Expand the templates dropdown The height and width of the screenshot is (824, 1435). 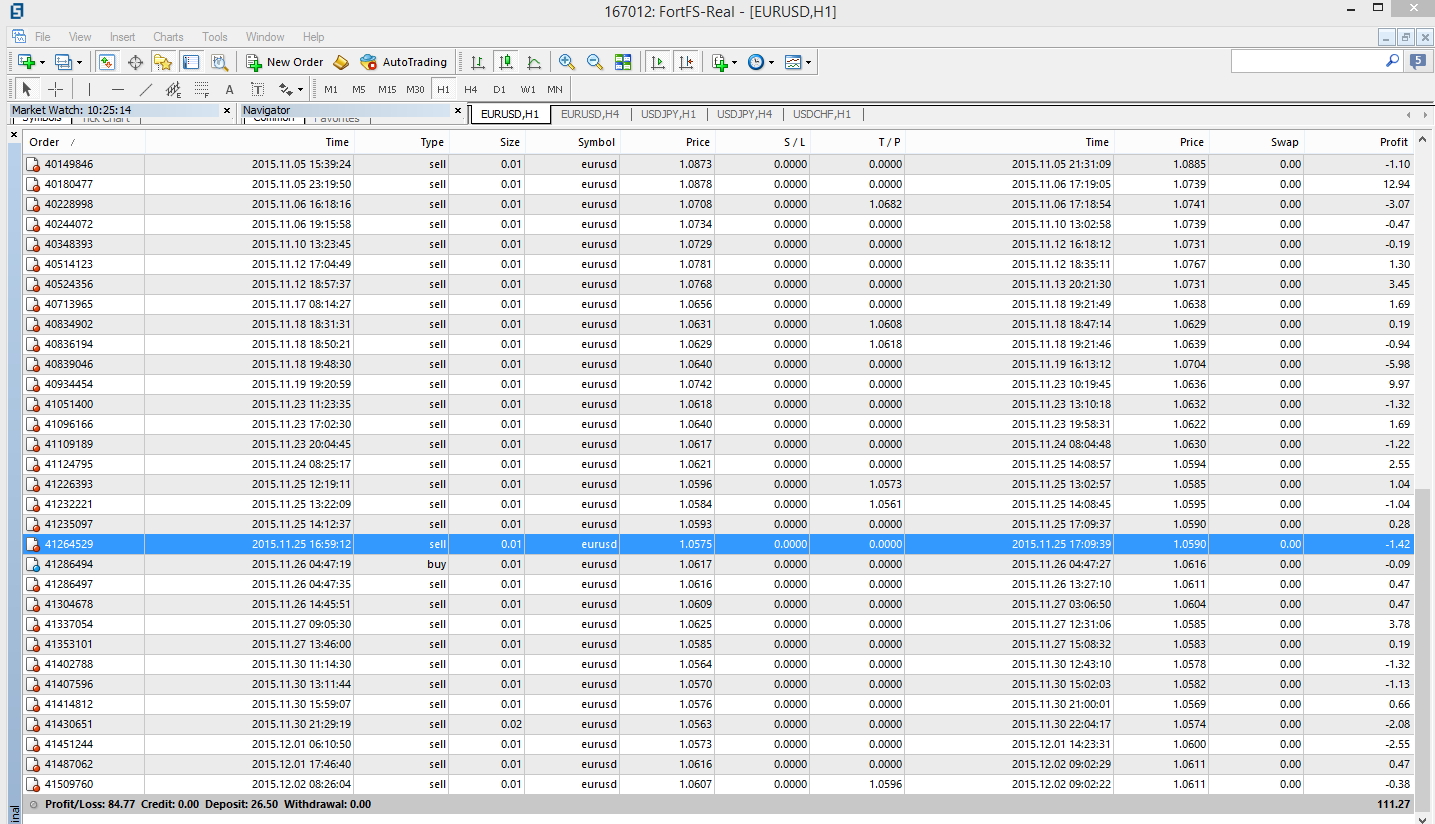[x=808, y=62]
